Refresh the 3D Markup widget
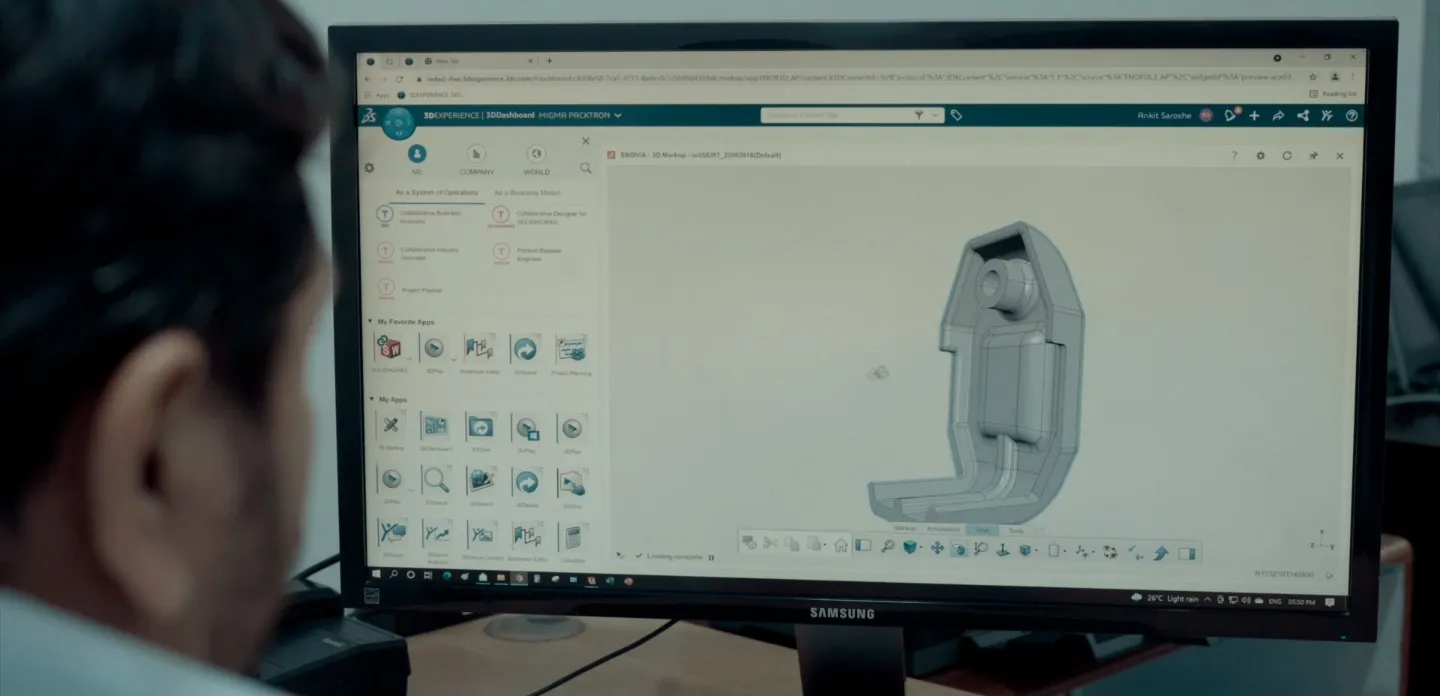This screenshot has height=696, width=1440. tap(1287, 156)
